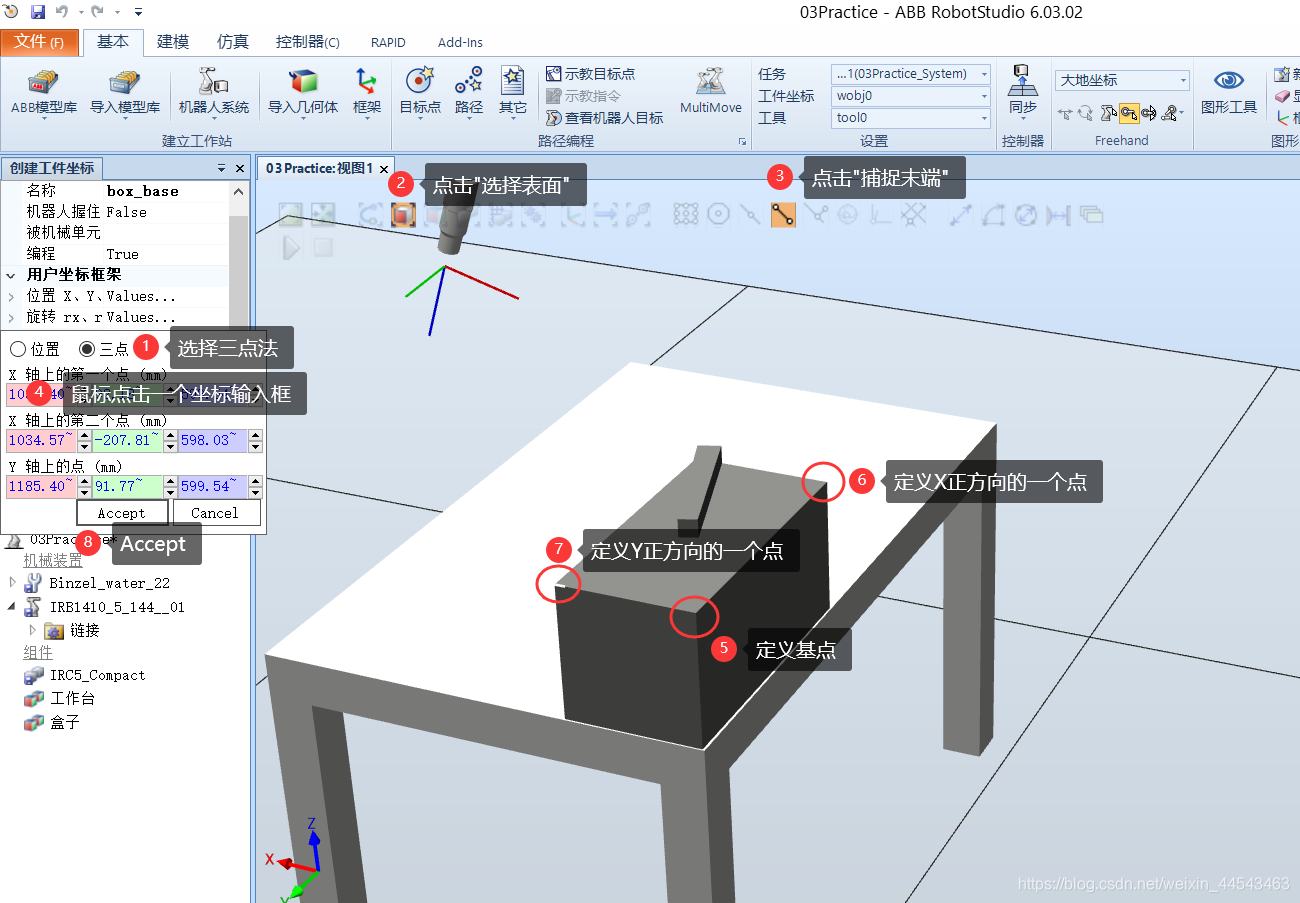Image resolution: width=1300 pixels, height=903 pixels.
Task: Click 示教目标点 teach target button
Action: tap(591, 74)
